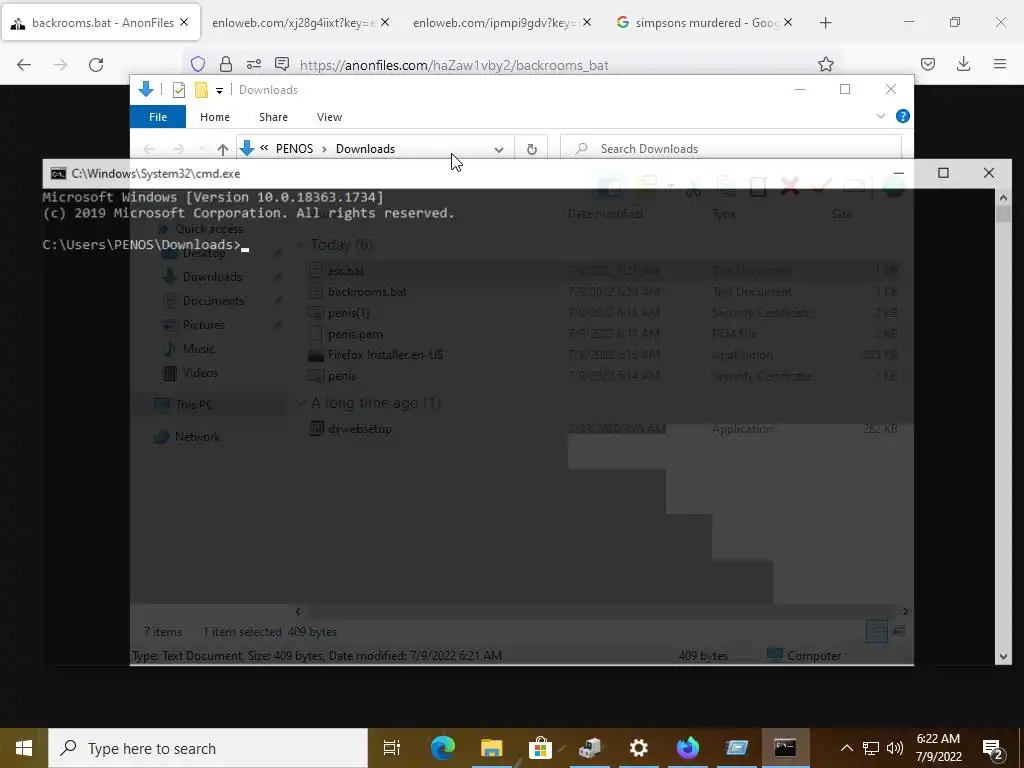Open the View ribbon tab in Explorer
The width and height of the screenshot is (1024, 768).
[329, 117]
